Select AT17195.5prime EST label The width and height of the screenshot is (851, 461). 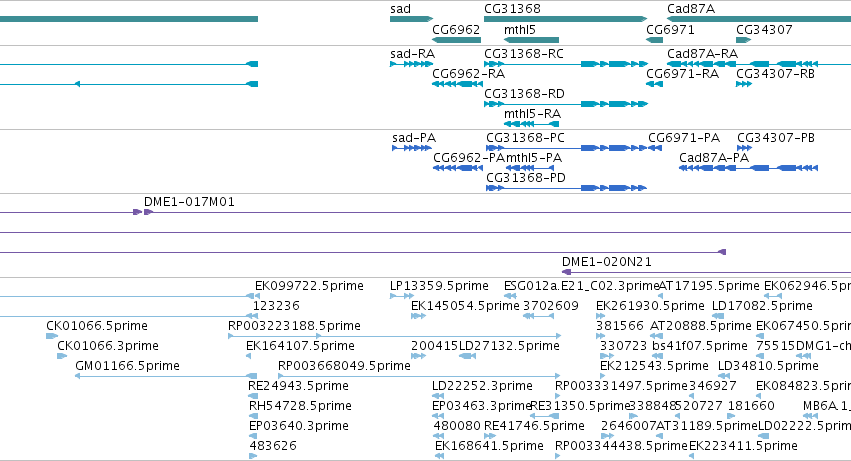[709, 286]
